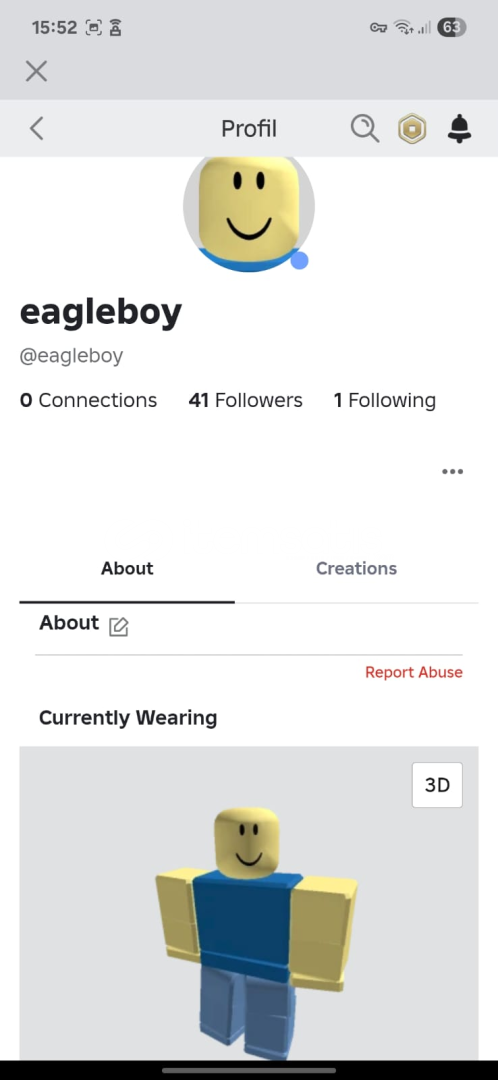Tap the blue online status dot

299,260
